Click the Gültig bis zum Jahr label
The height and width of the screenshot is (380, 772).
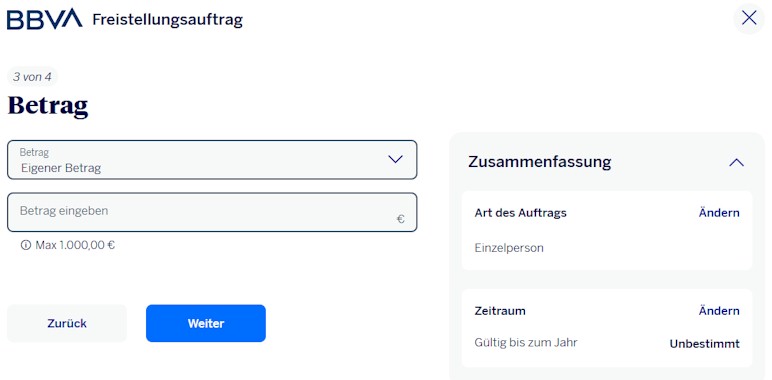(x=526, y=343)
